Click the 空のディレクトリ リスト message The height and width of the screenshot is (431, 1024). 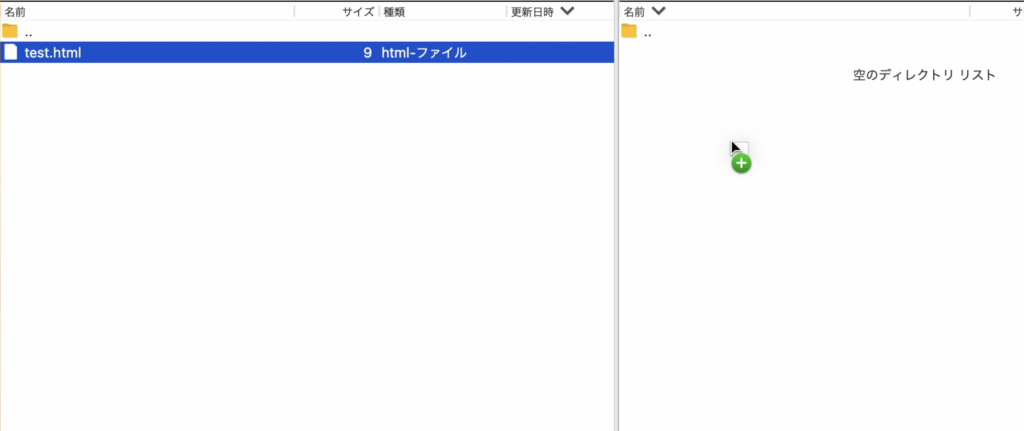point(923,75)
